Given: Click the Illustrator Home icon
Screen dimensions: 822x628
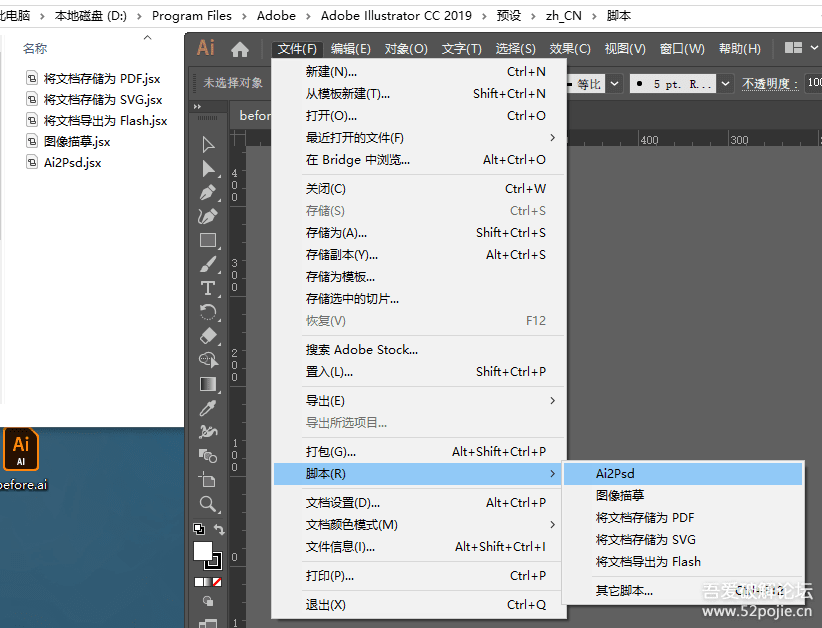Looking at the screenshot, I should tap(240, 49).
